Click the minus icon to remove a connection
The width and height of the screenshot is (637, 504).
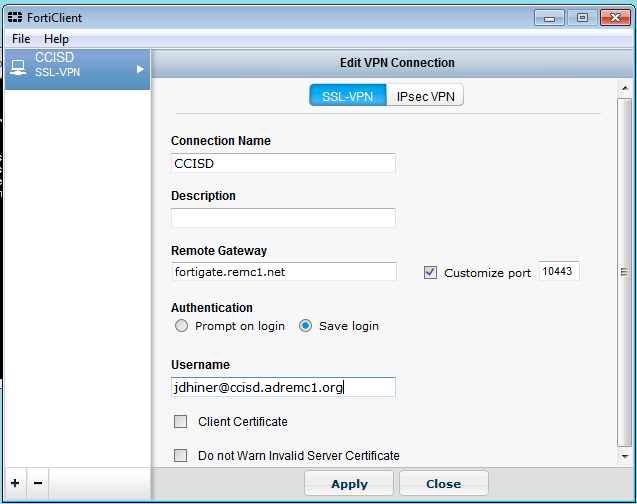coord(38,483)
